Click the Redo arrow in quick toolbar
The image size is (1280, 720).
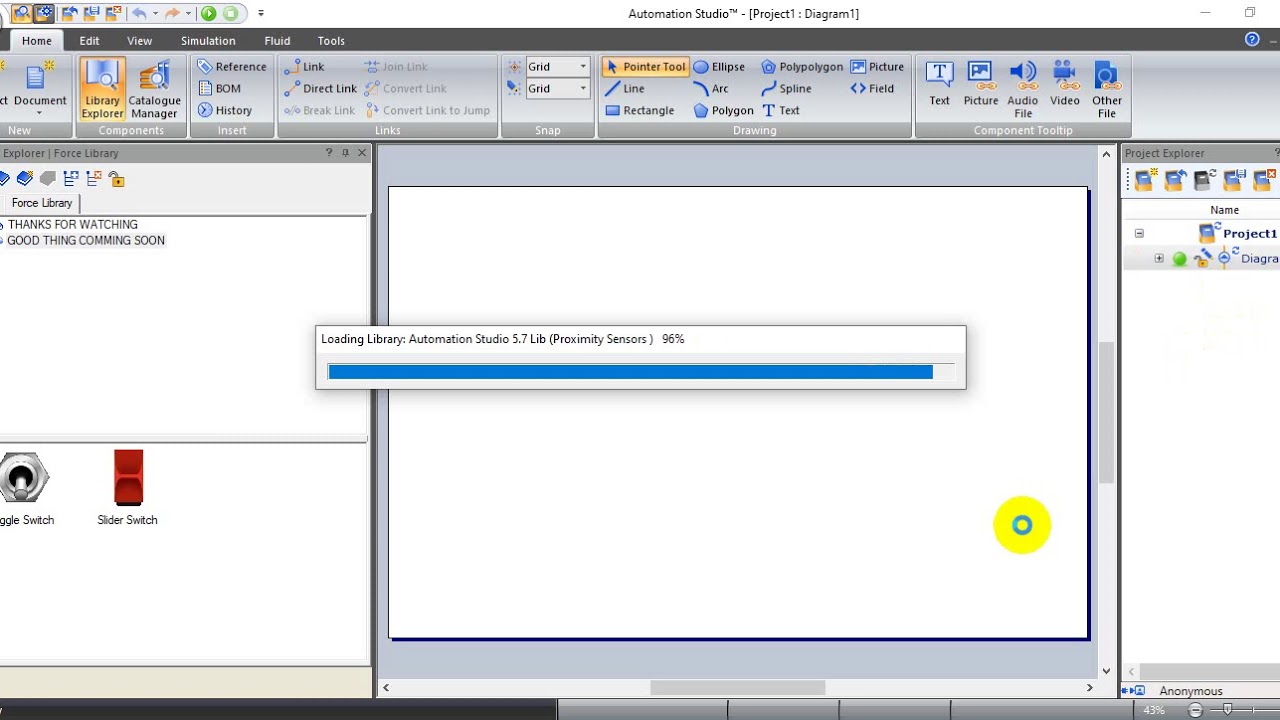click(x=172, y=13)
